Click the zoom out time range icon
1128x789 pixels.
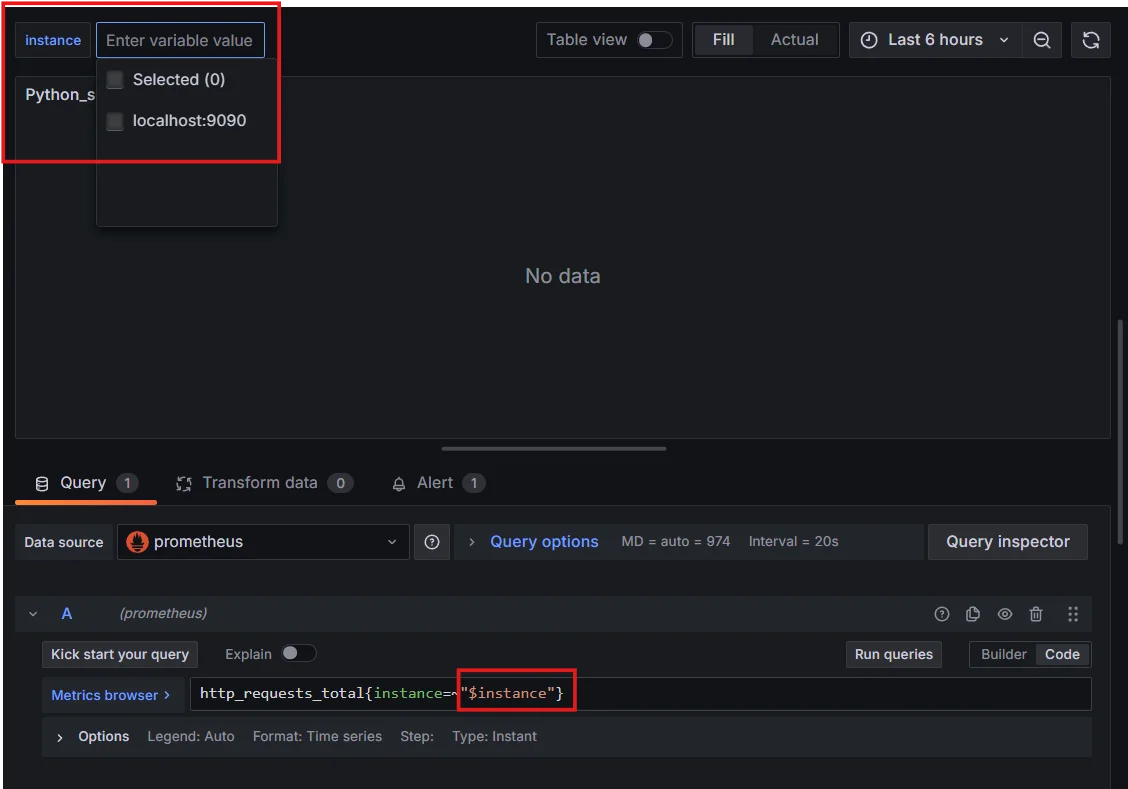click(x=1042, y=40)
